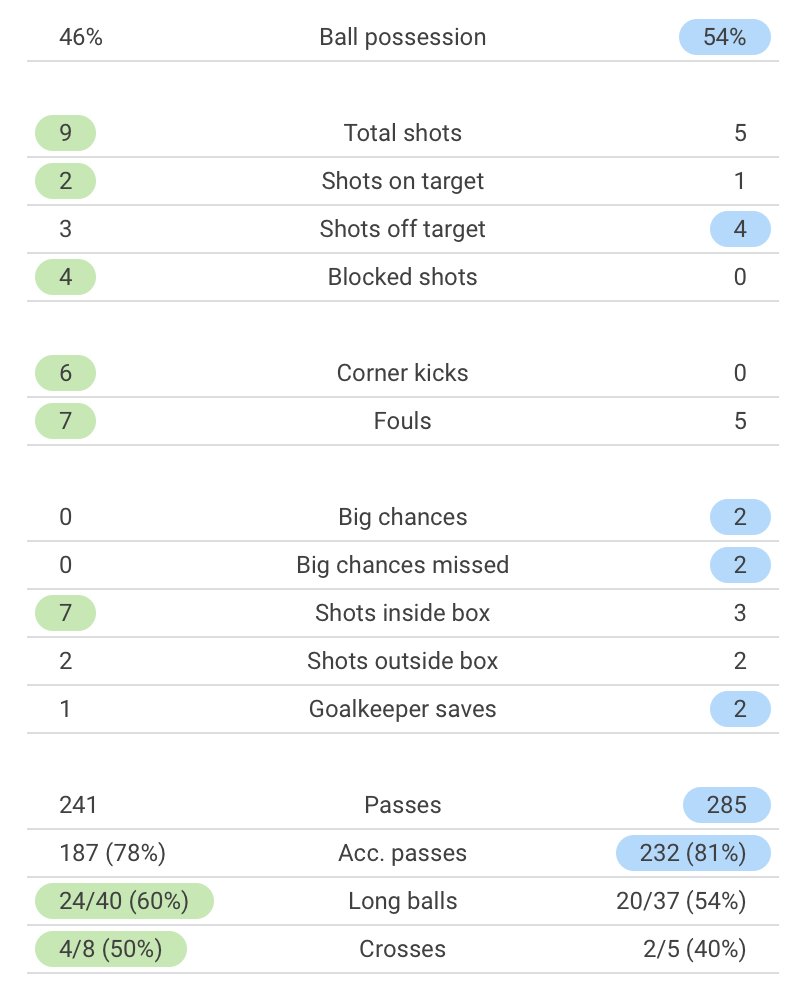Click the Acc. passes label
This screenshot has height=988, width=808.
point(403,853)
